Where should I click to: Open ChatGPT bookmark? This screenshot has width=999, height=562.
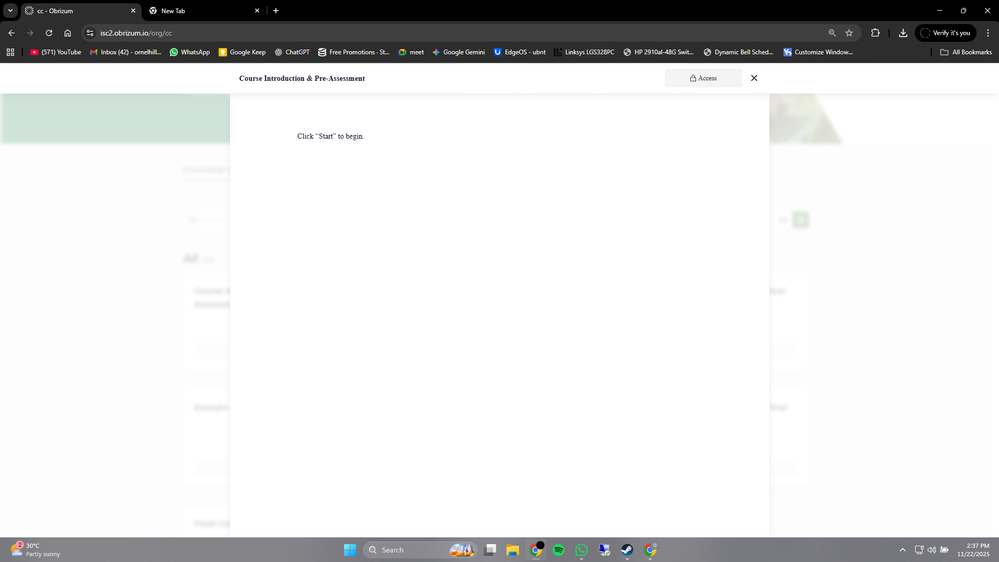point(292,52)
